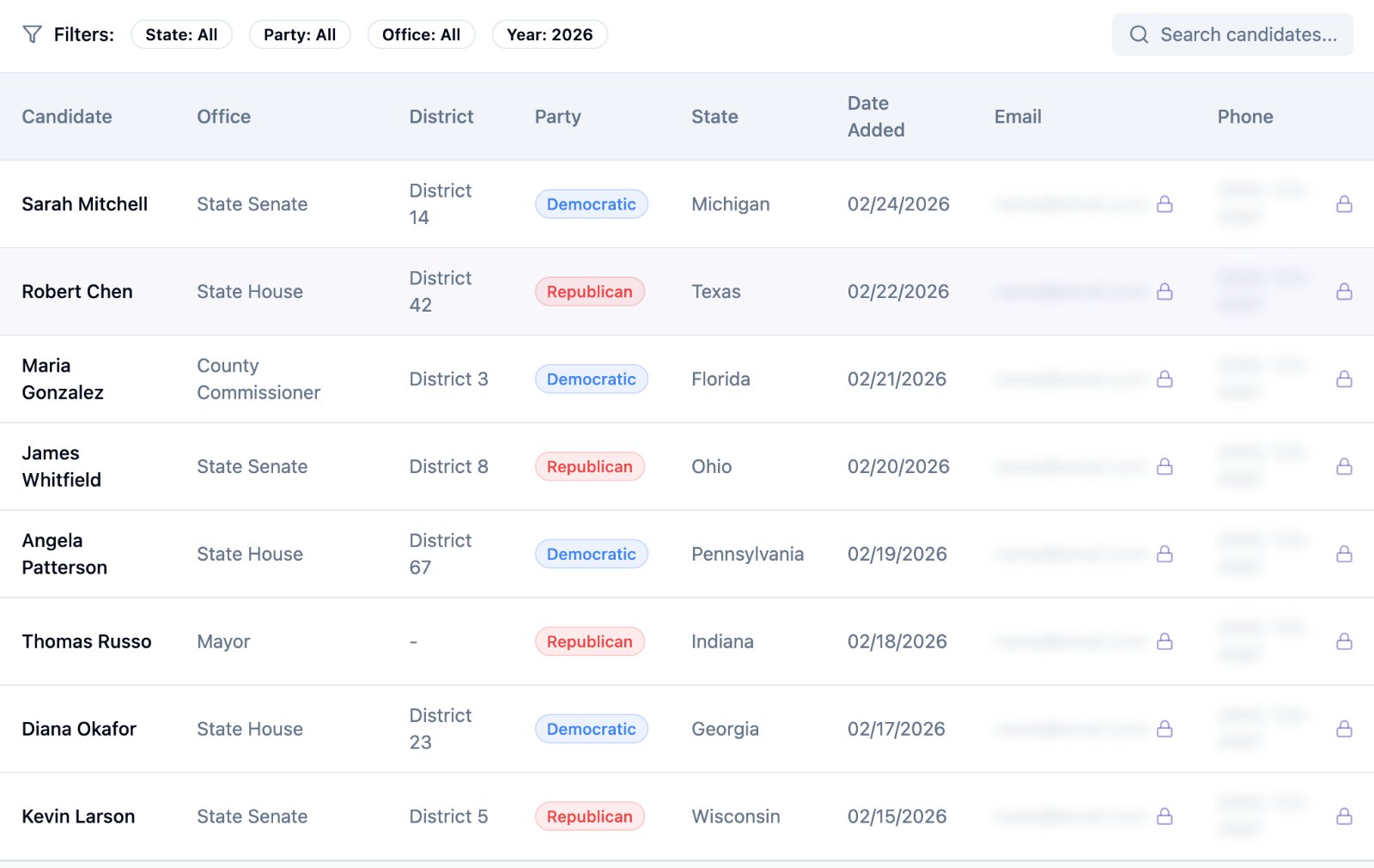Click the Georgia state cell
The width and height of the screenshot is (1374, 868).
click(725, 730)
